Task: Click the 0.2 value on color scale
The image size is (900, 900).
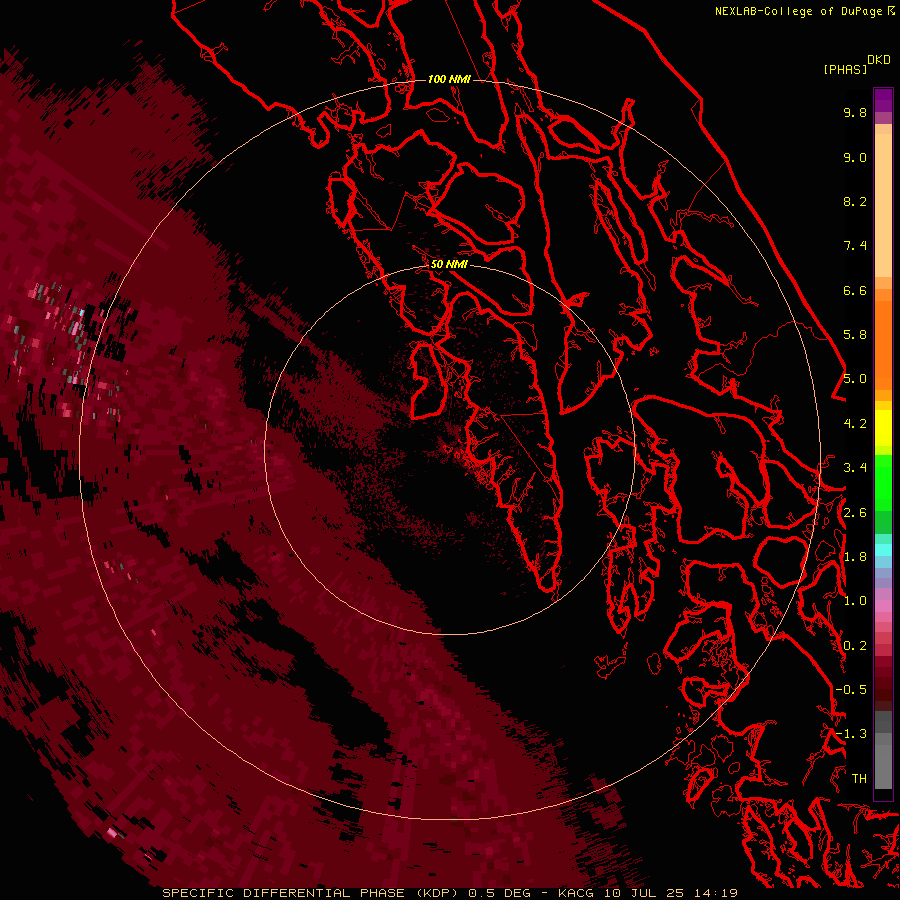Action: tap(855, 646)
